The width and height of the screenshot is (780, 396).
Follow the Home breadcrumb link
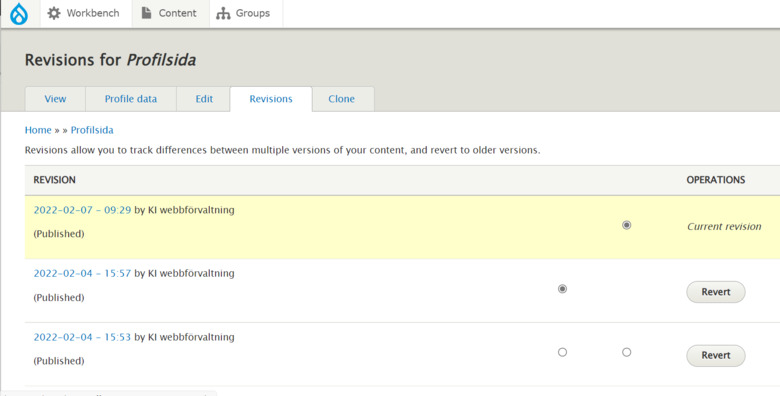[x=38, y=130]
